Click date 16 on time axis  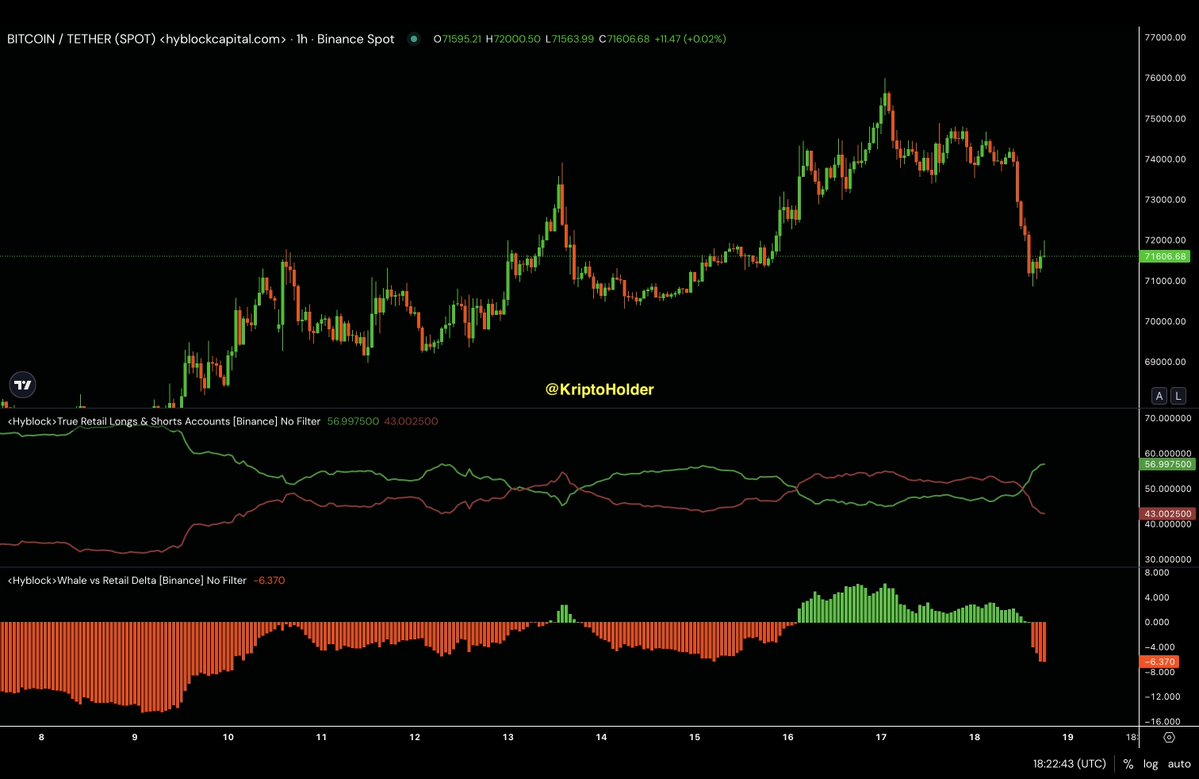click(788, 738)
